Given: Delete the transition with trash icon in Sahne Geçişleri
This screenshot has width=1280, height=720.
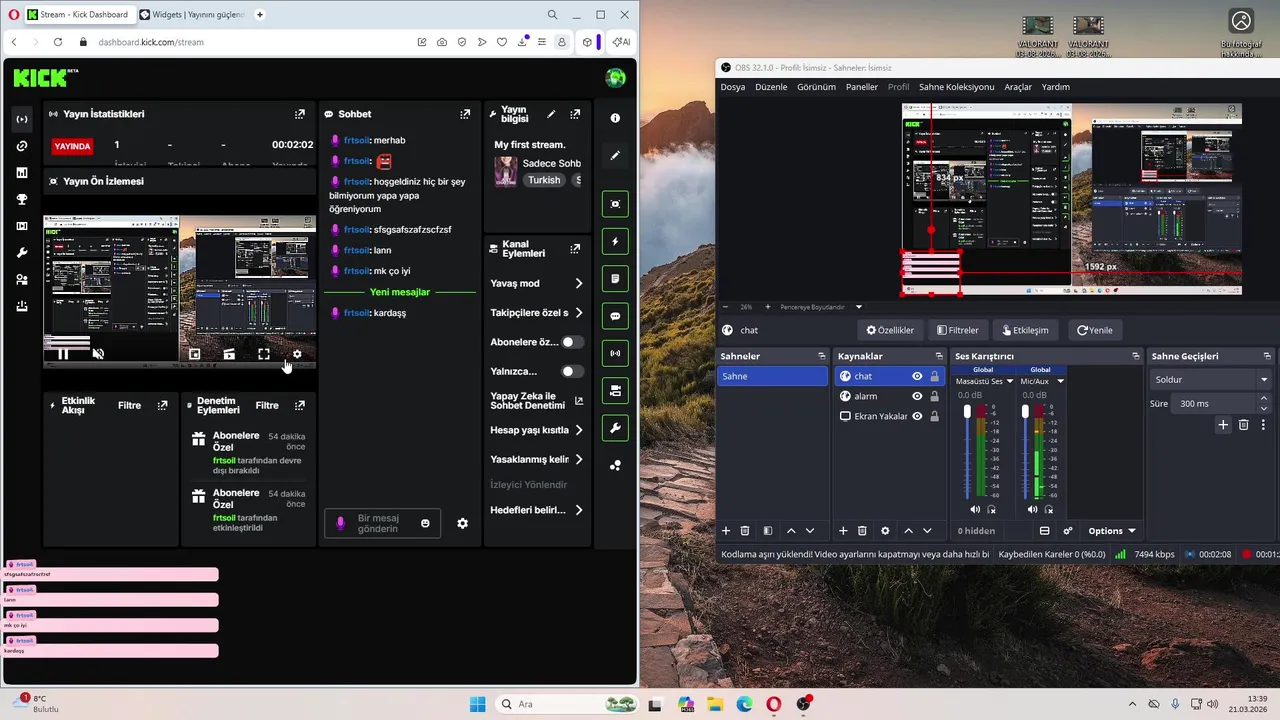Looking at the screenshot, I should [1244, 425].
